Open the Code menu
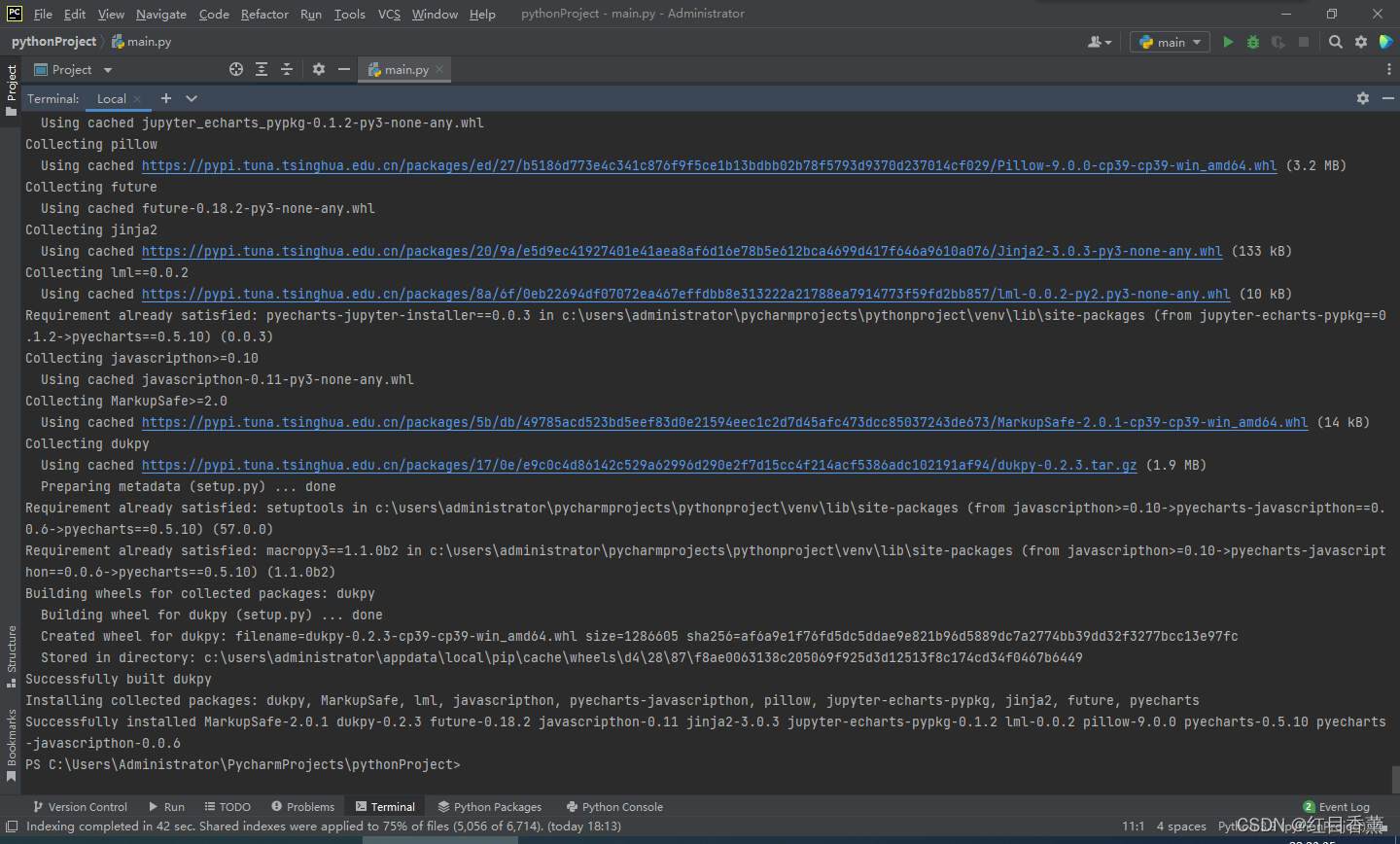1400x844 pixels. click(214, 14)
